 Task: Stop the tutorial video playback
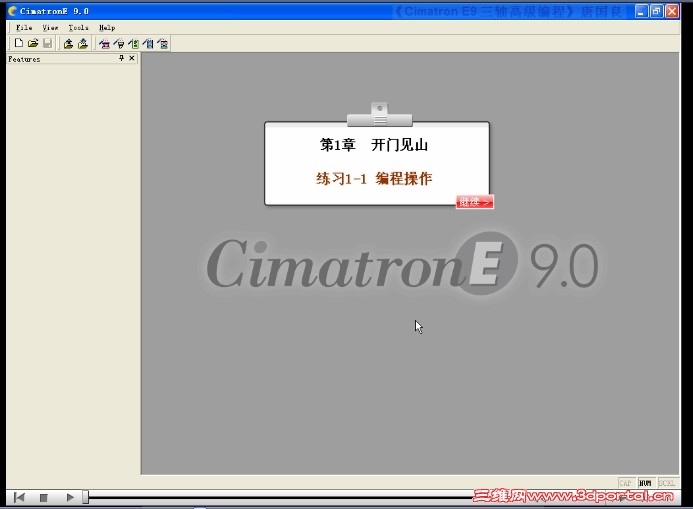(43, 498)
